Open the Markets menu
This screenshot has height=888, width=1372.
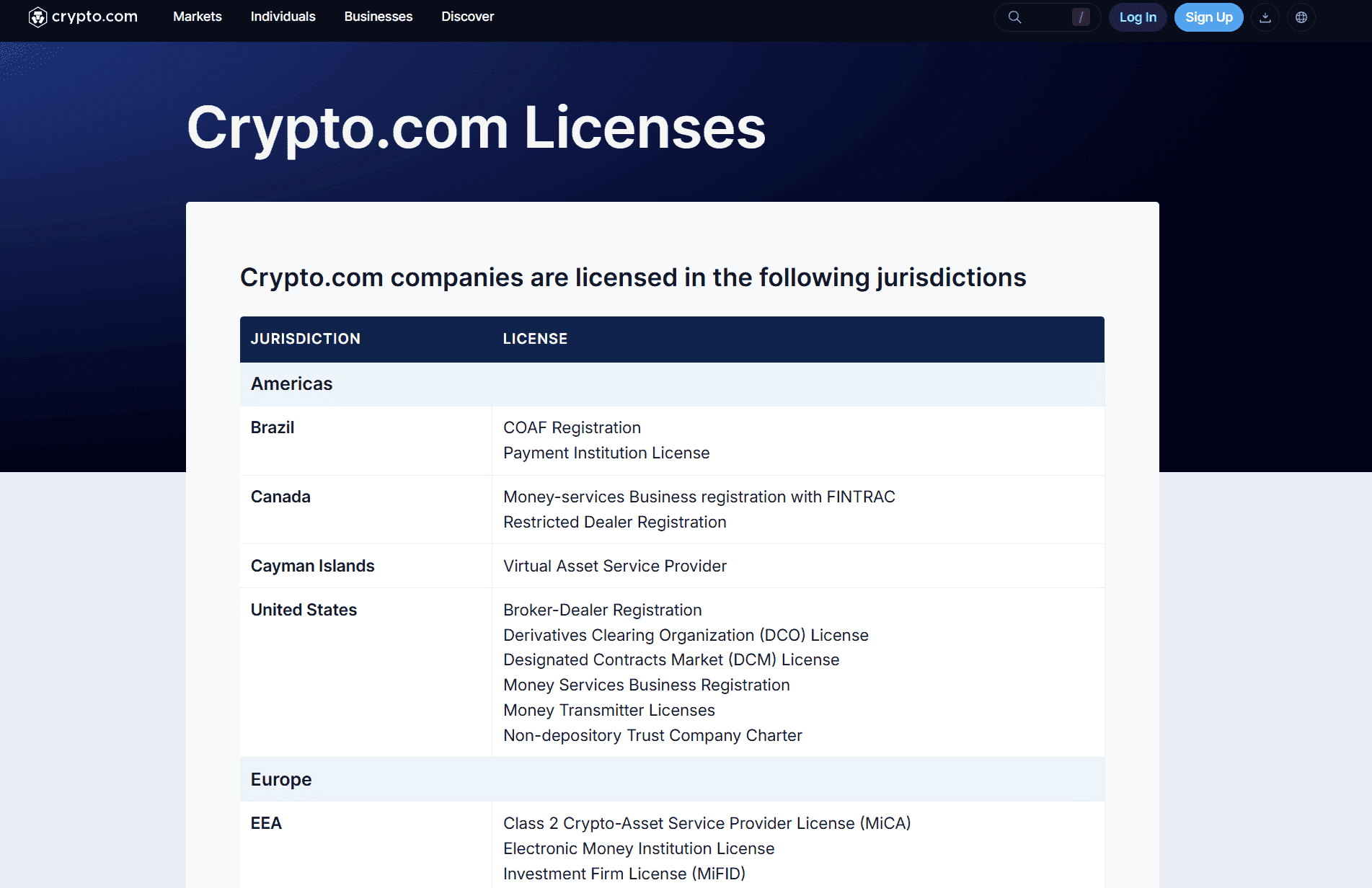coord(197,17)
